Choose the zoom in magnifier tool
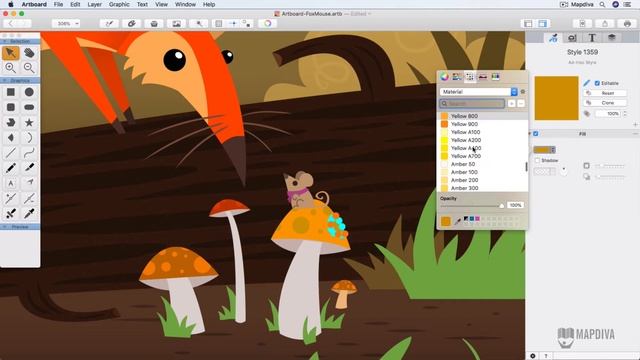This screenshot has height=360, width=640. (x=11, y=68)
